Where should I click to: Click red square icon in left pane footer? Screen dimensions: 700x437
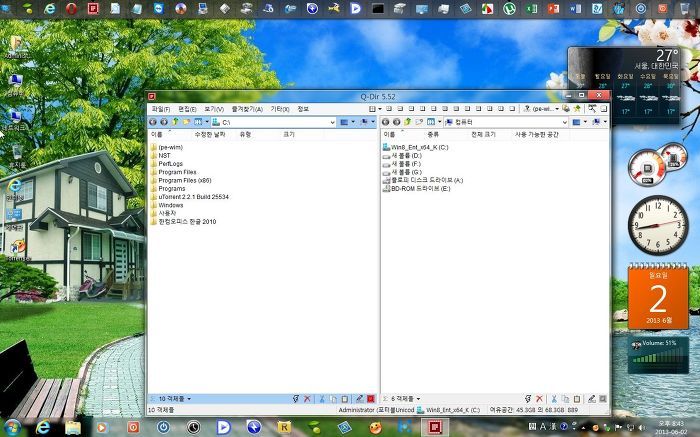(x=371, y=399)
